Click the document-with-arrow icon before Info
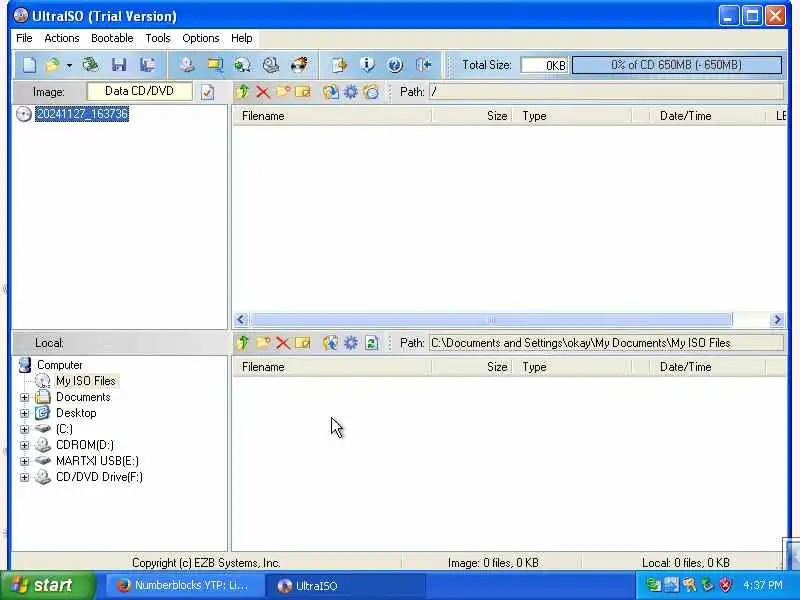800x600 pixels. tap(339, 65)
